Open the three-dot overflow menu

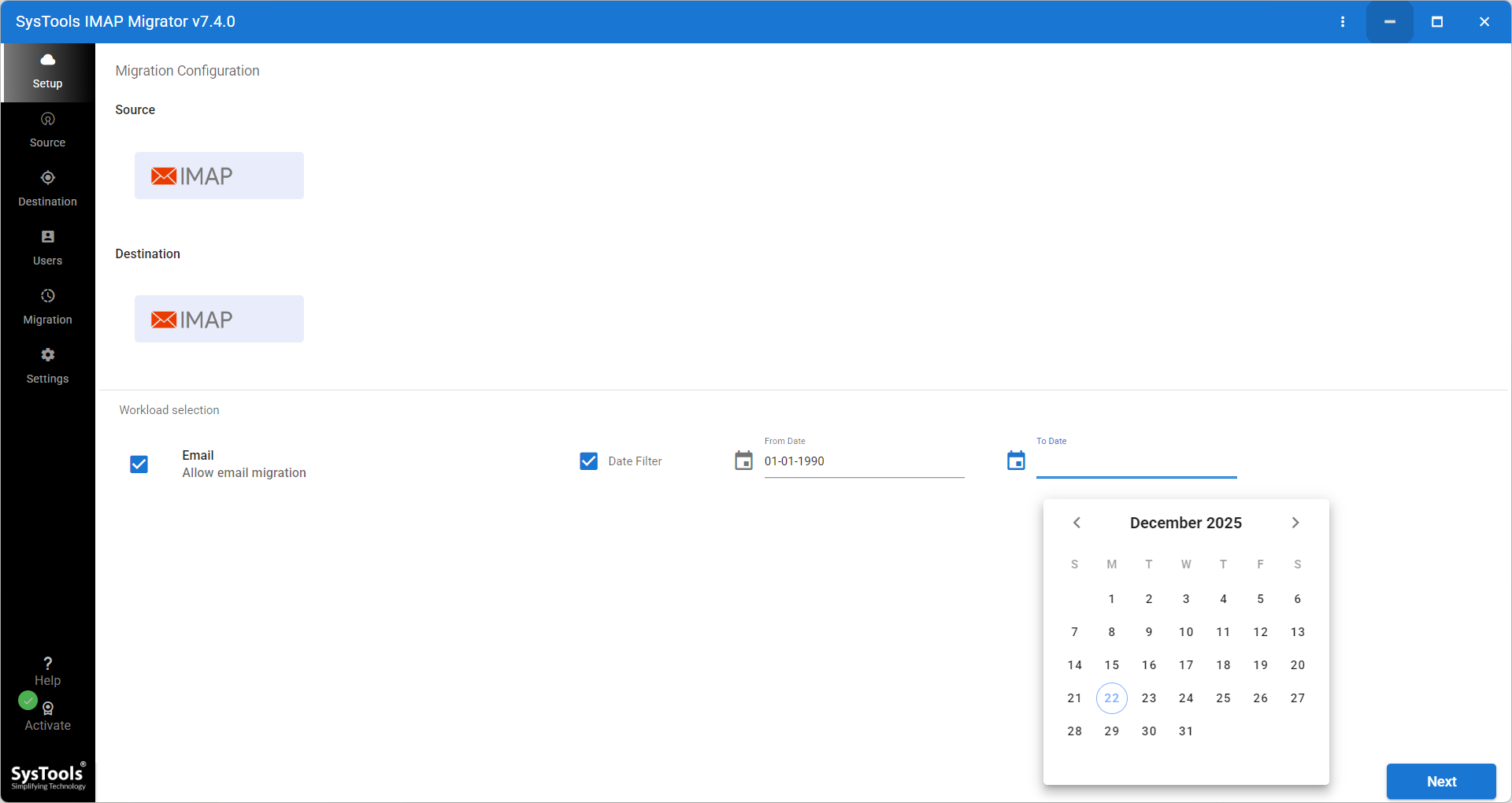1343,21
